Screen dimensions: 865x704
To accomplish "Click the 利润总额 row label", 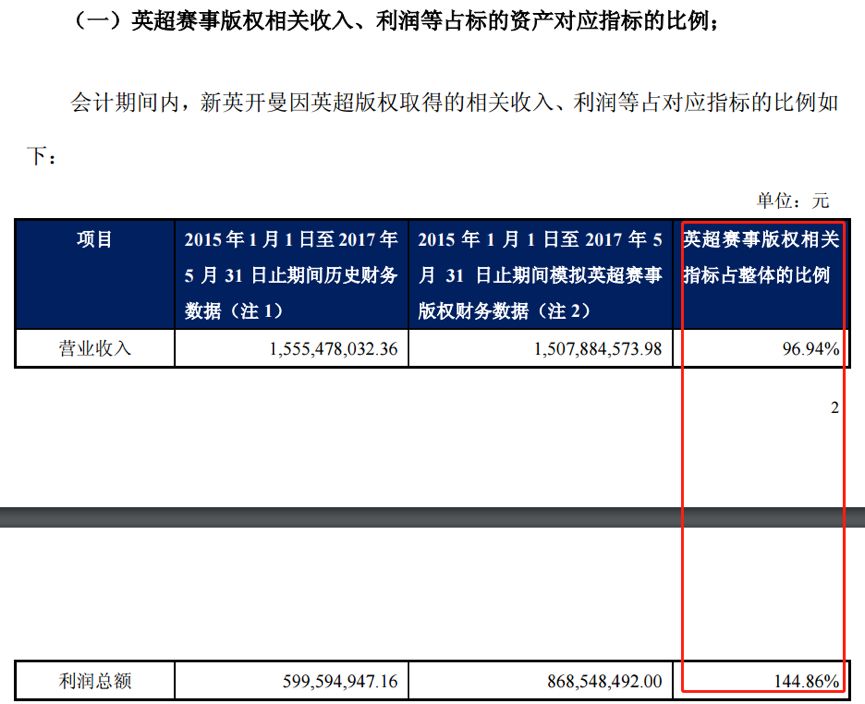I will coord(95,681).
